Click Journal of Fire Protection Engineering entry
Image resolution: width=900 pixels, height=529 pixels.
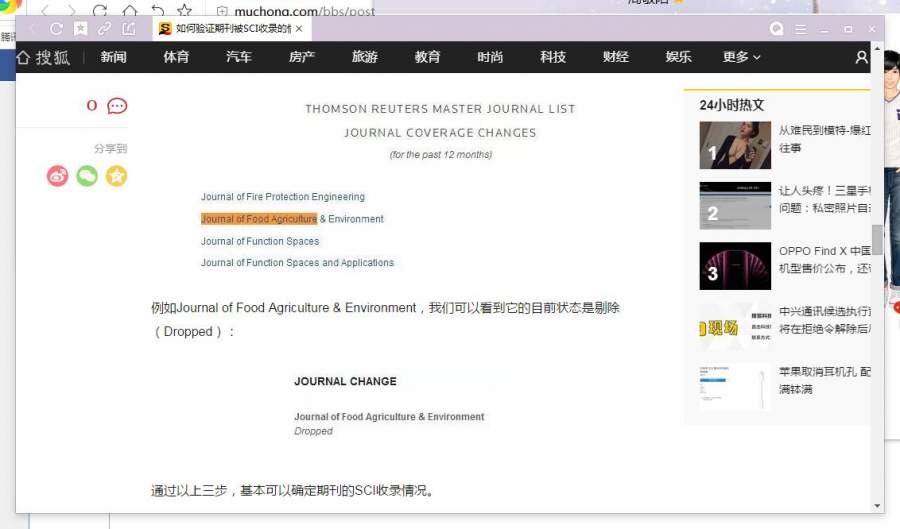pyautogui.click(x=282, y=197)
